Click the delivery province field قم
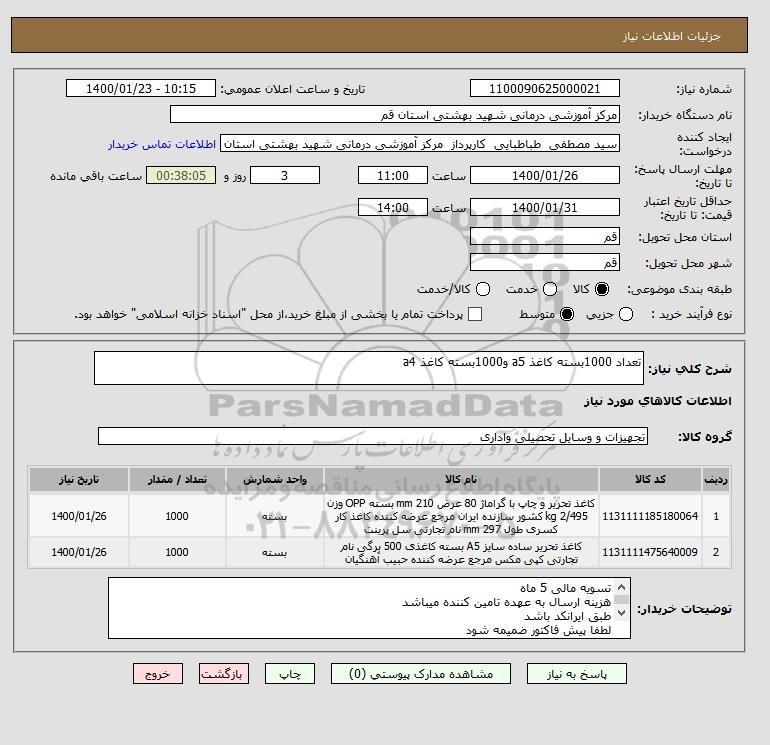 tap(545, 237)
